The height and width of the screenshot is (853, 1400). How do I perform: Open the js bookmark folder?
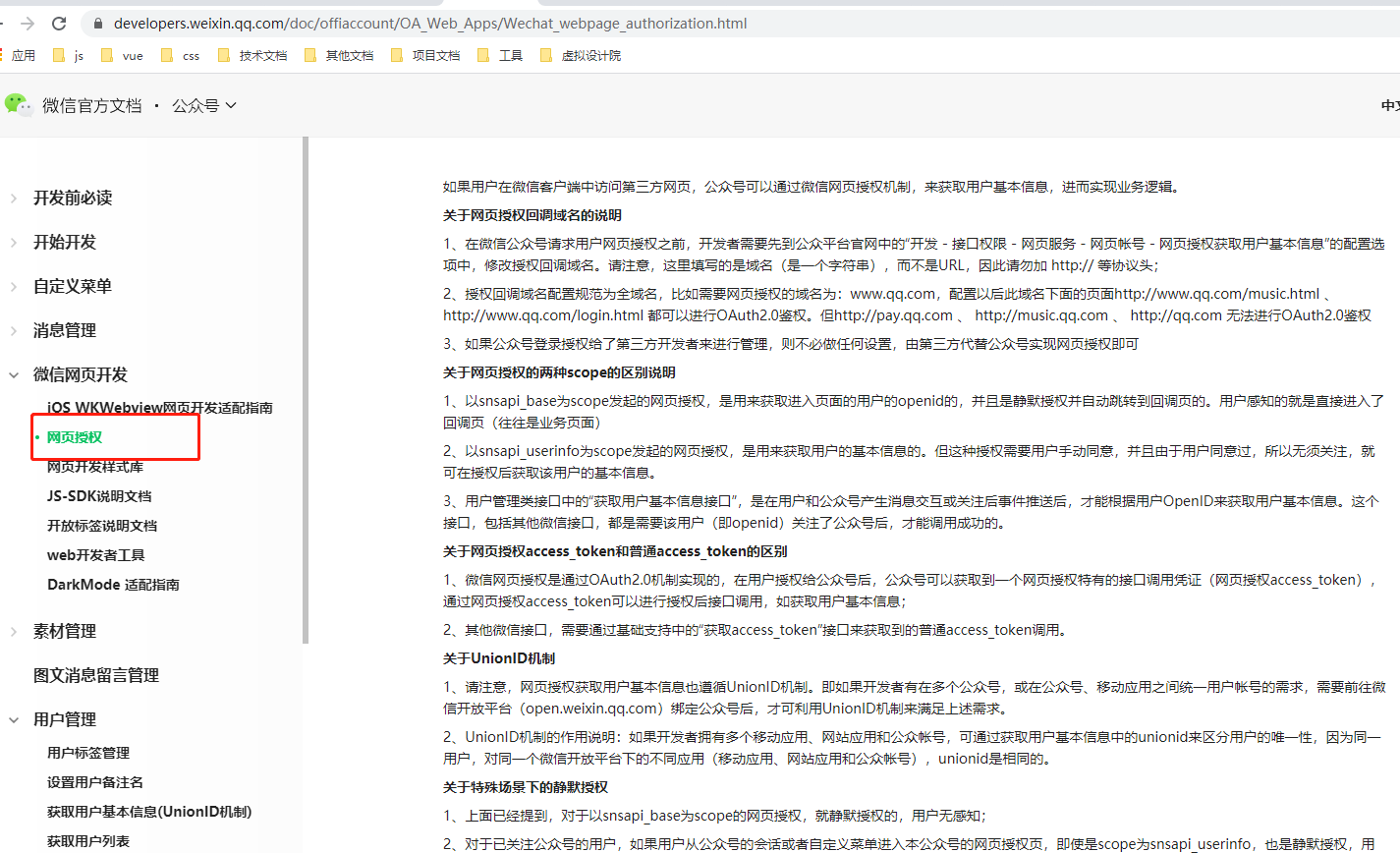[x=69, y=56]
